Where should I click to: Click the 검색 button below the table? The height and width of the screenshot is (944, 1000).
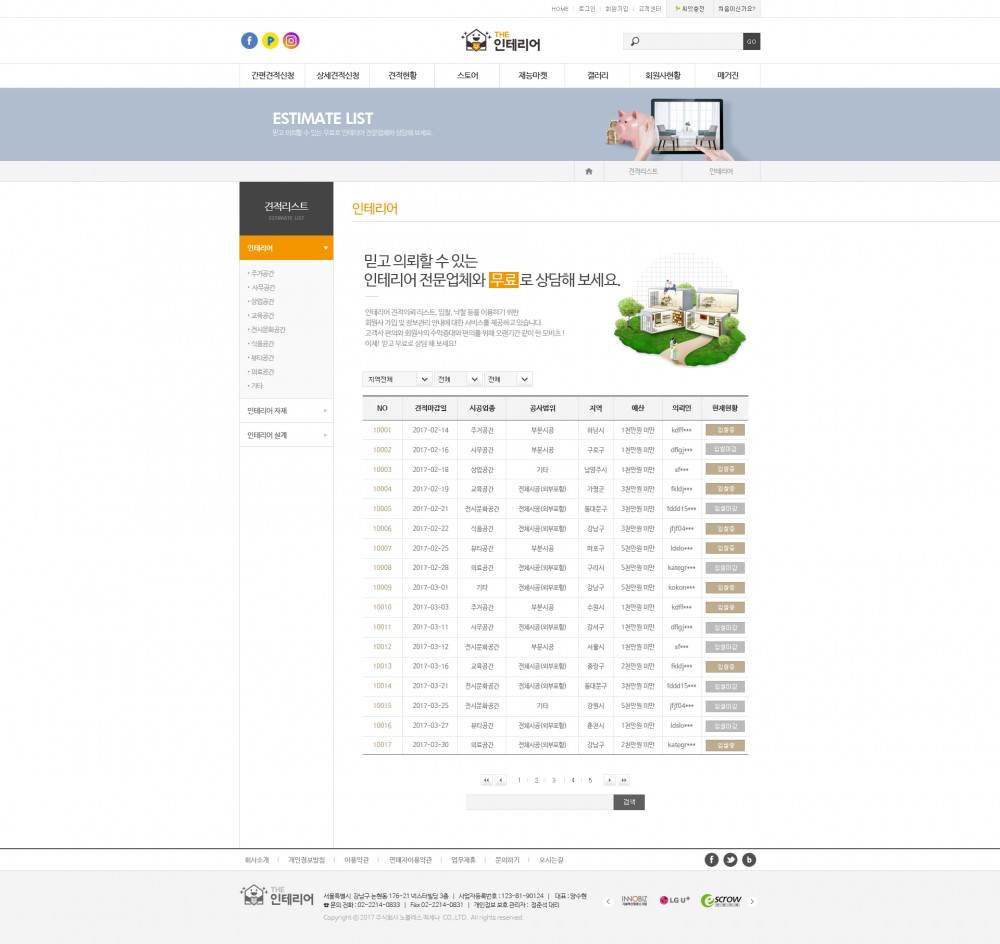click(629, 802)
